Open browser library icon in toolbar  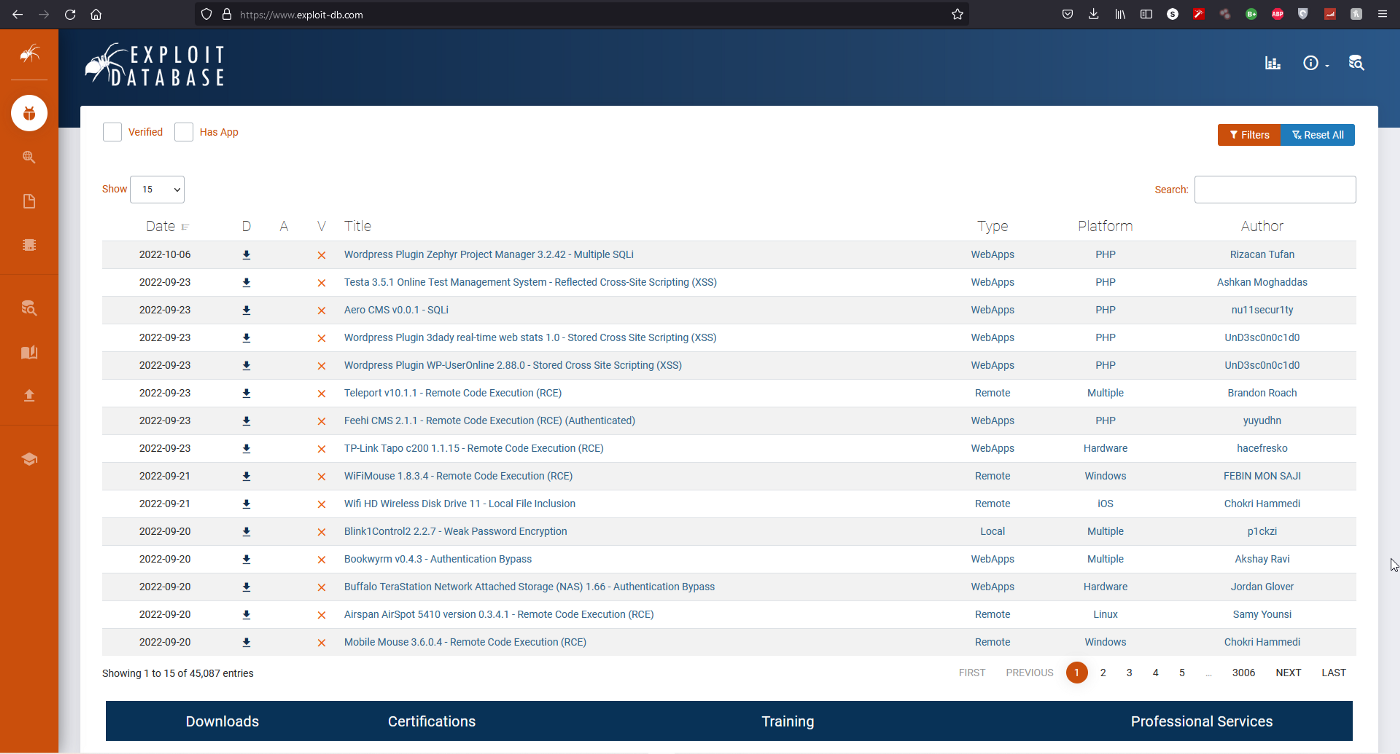(1120, 14)
